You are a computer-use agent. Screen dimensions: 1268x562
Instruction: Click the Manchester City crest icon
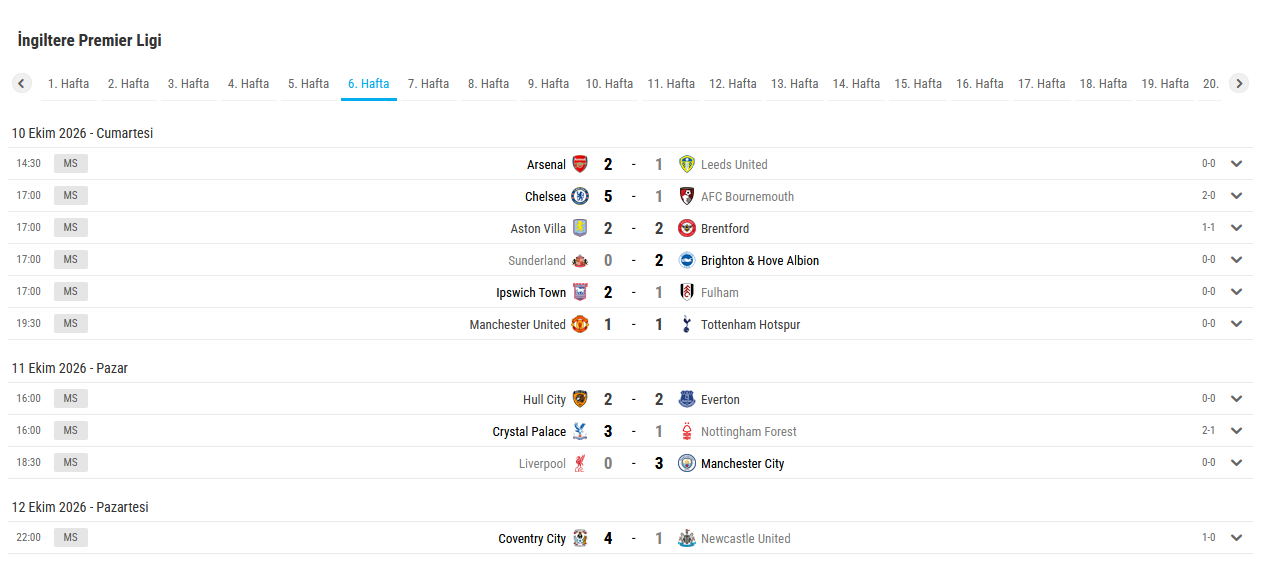coord(686,463)
